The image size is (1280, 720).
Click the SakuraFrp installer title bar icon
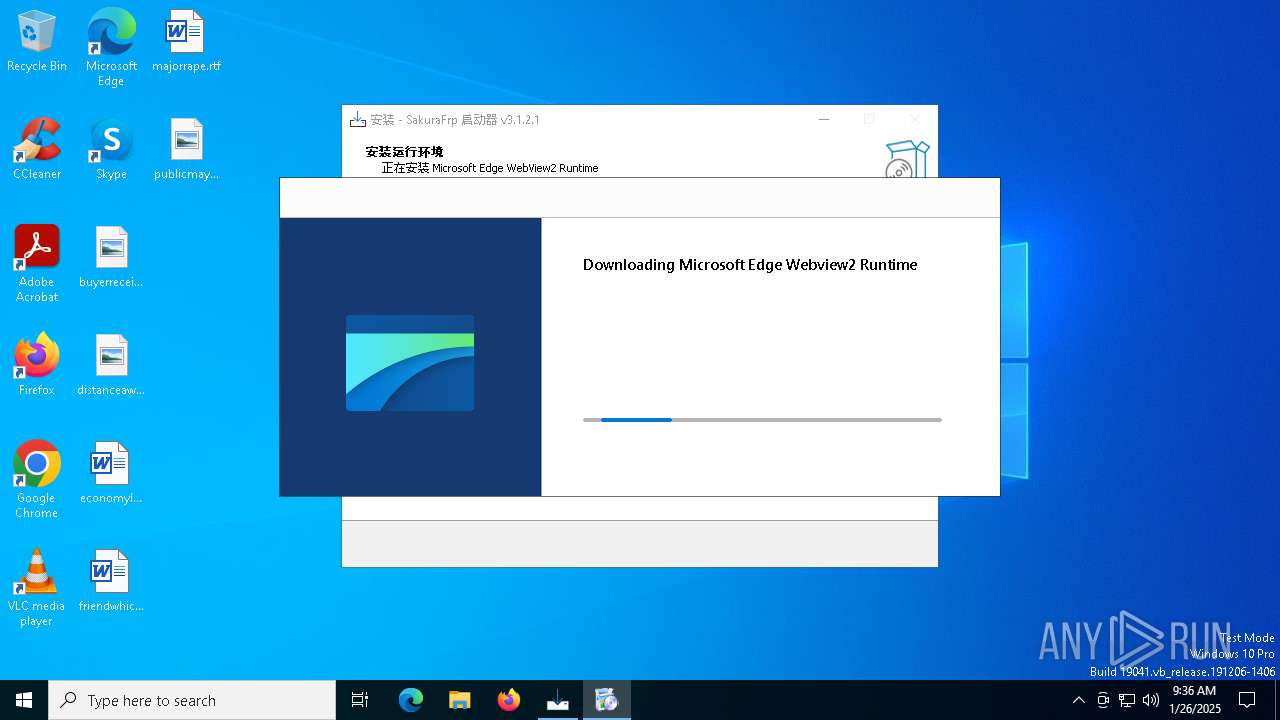click(x=358, y=119)
